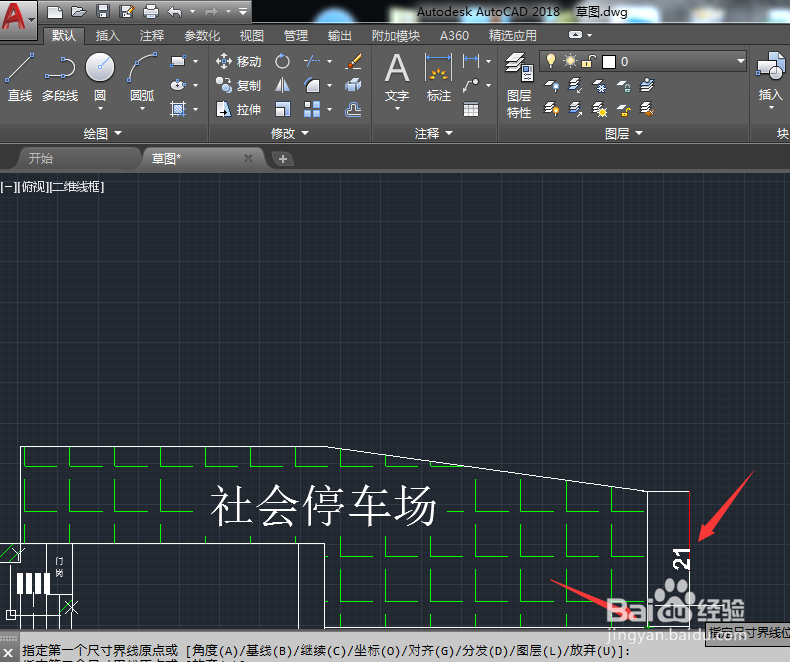Switch to the 插入 ribbon tab

tap(107, 36)
